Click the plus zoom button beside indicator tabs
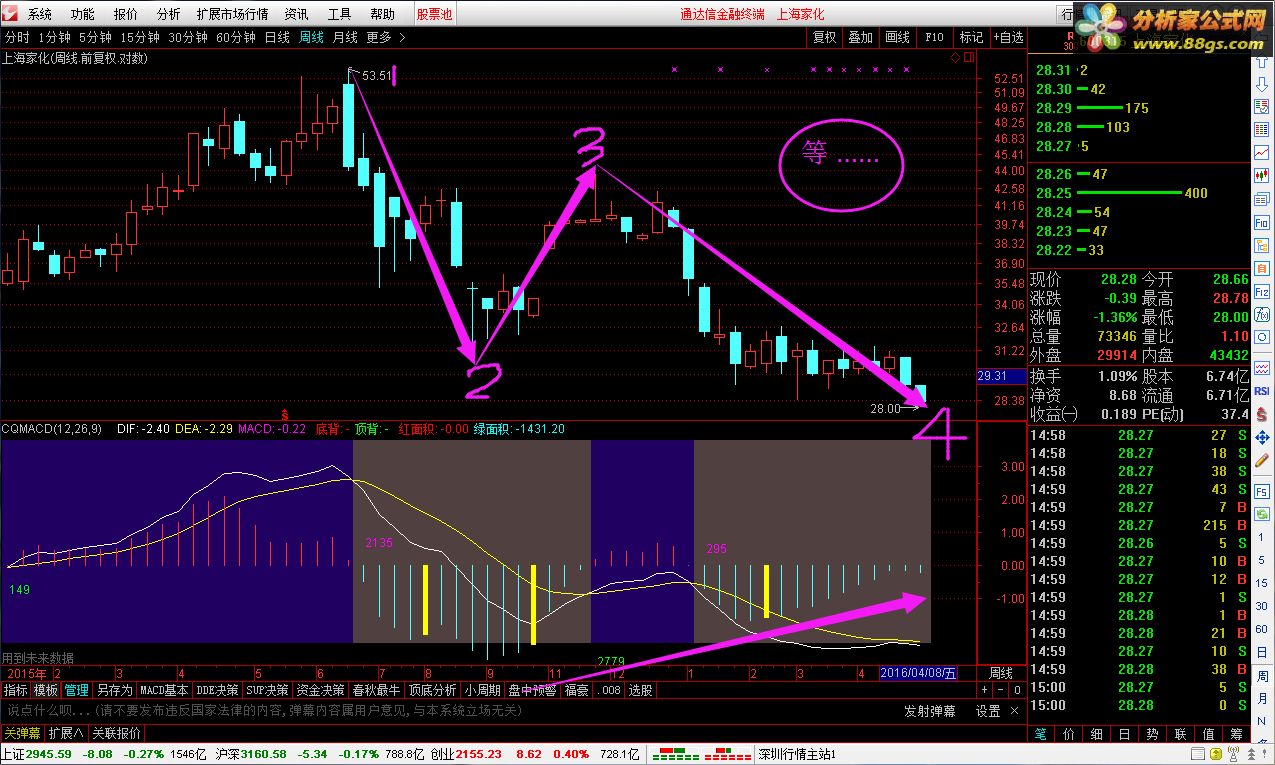The width and height of the screenshot is (1275, 765). [x=985, y=690]
